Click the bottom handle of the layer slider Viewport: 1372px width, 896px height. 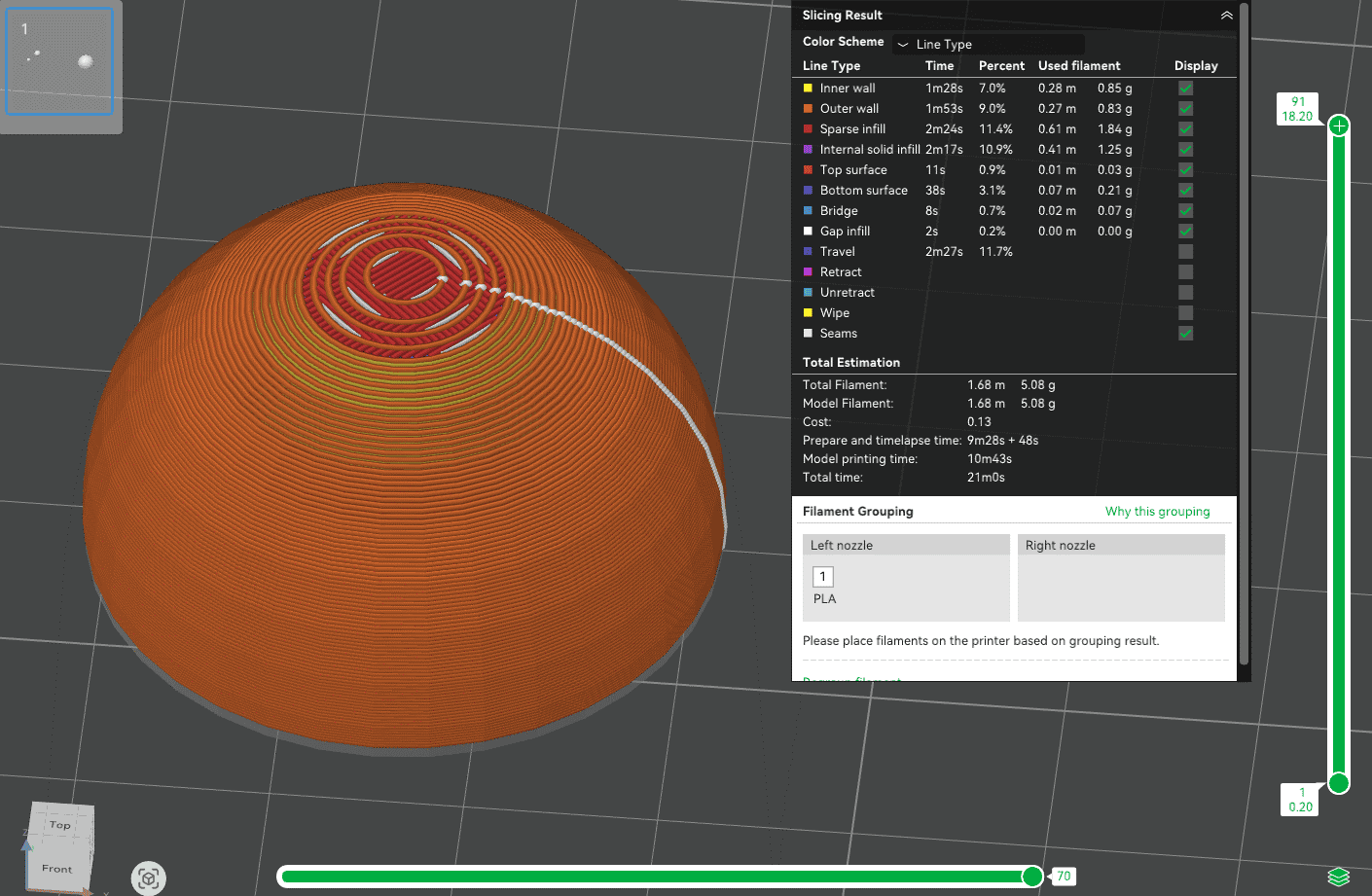point(1339,783)
